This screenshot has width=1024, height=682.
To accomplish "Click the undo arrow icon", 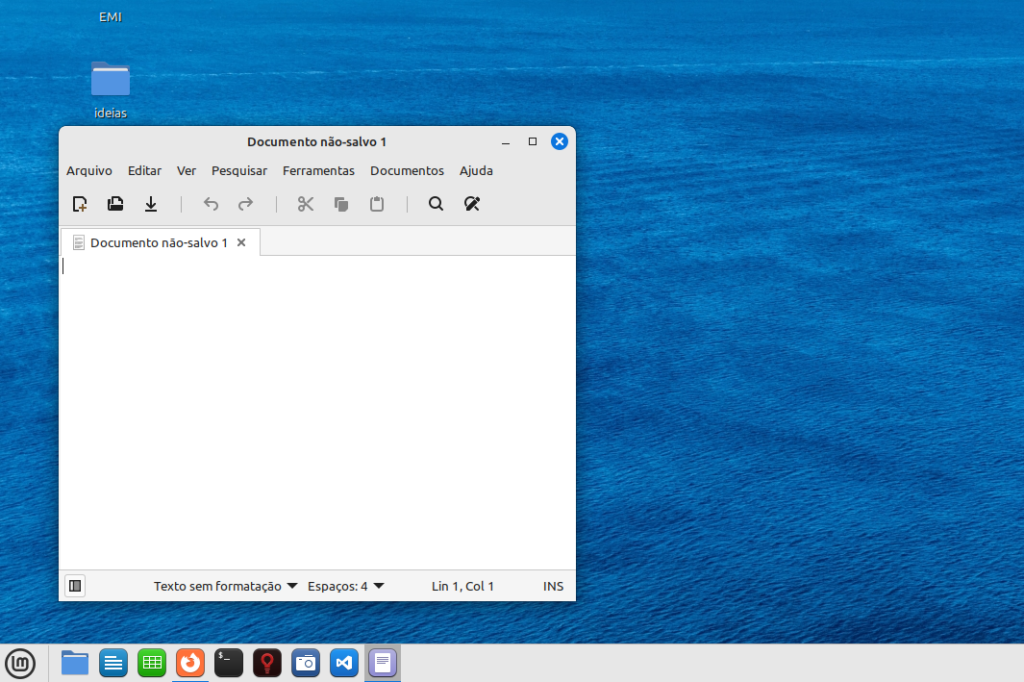I will (211, 204).
